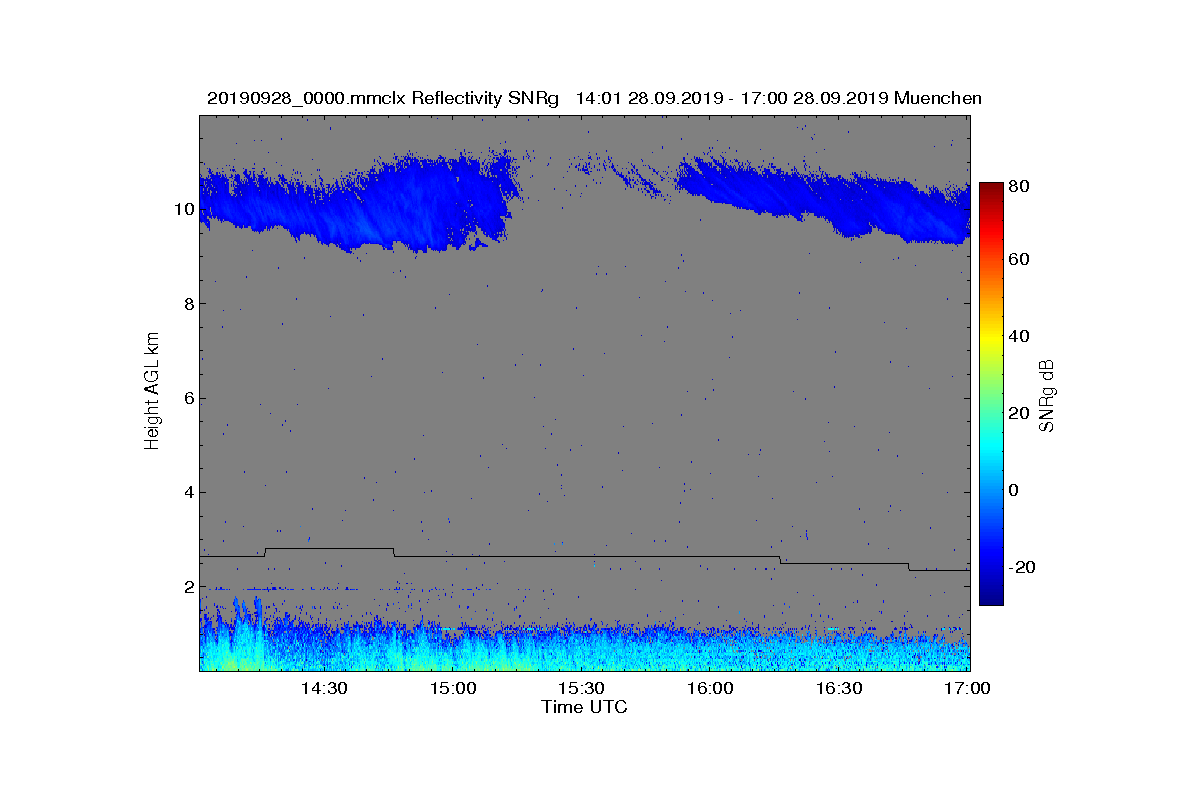The image size is (1200, 800).
Task: Click the height tick label 2
Action: (x=188, y=587)
